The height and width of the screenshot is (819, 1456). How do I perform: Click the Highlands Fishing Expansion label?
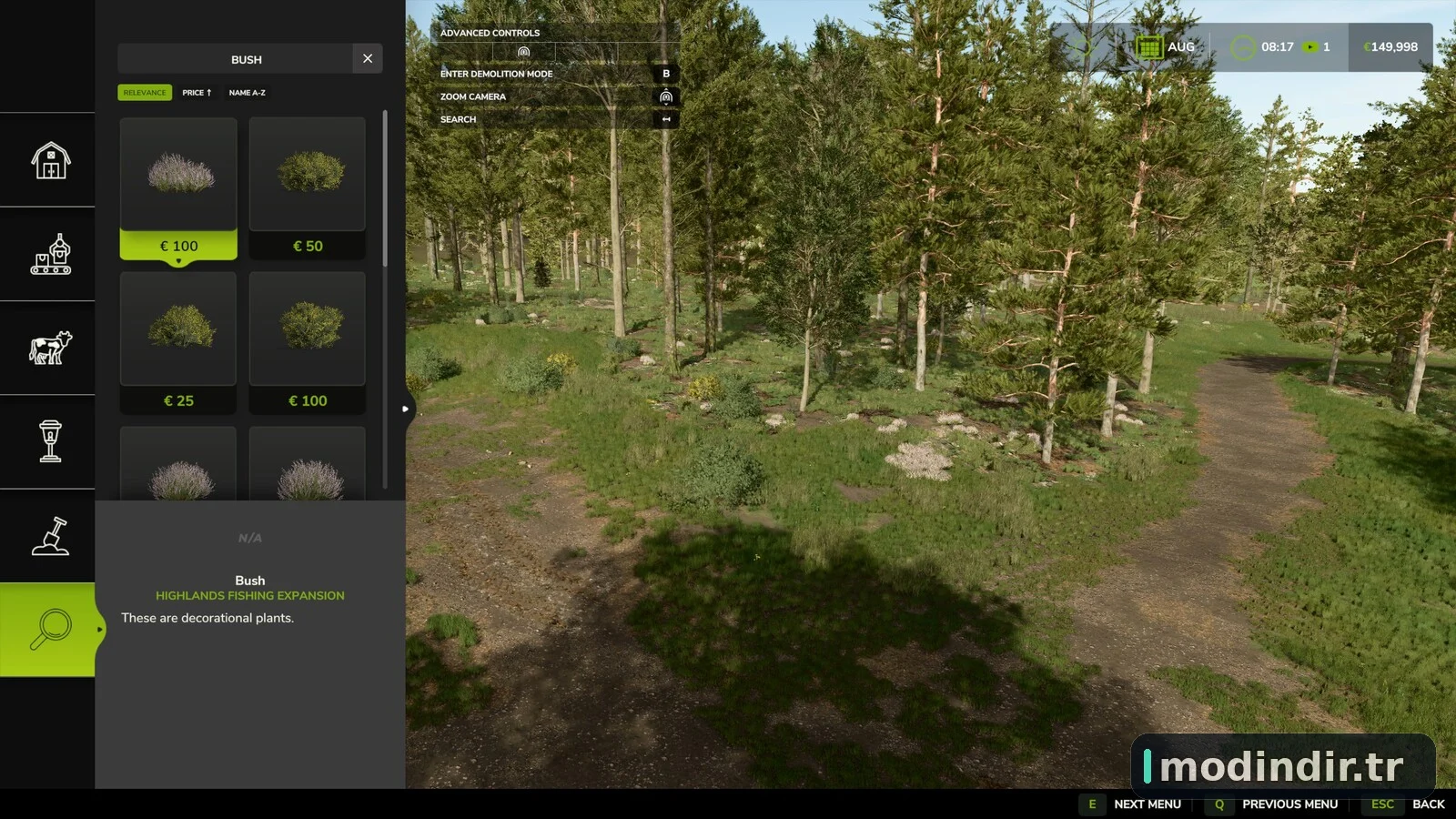click(250, 596)
